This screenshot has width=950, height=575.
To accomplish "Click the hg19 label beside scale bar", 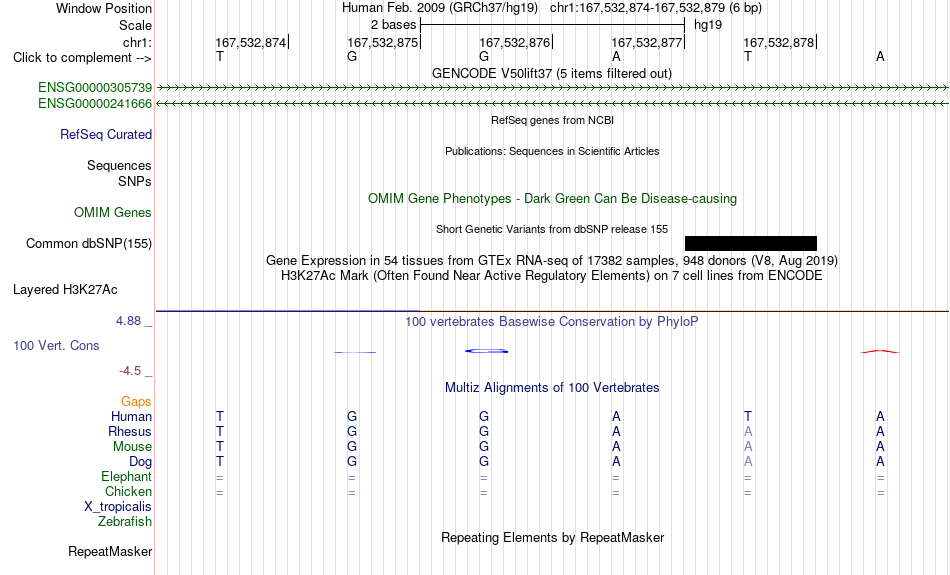I will [708, 25].
